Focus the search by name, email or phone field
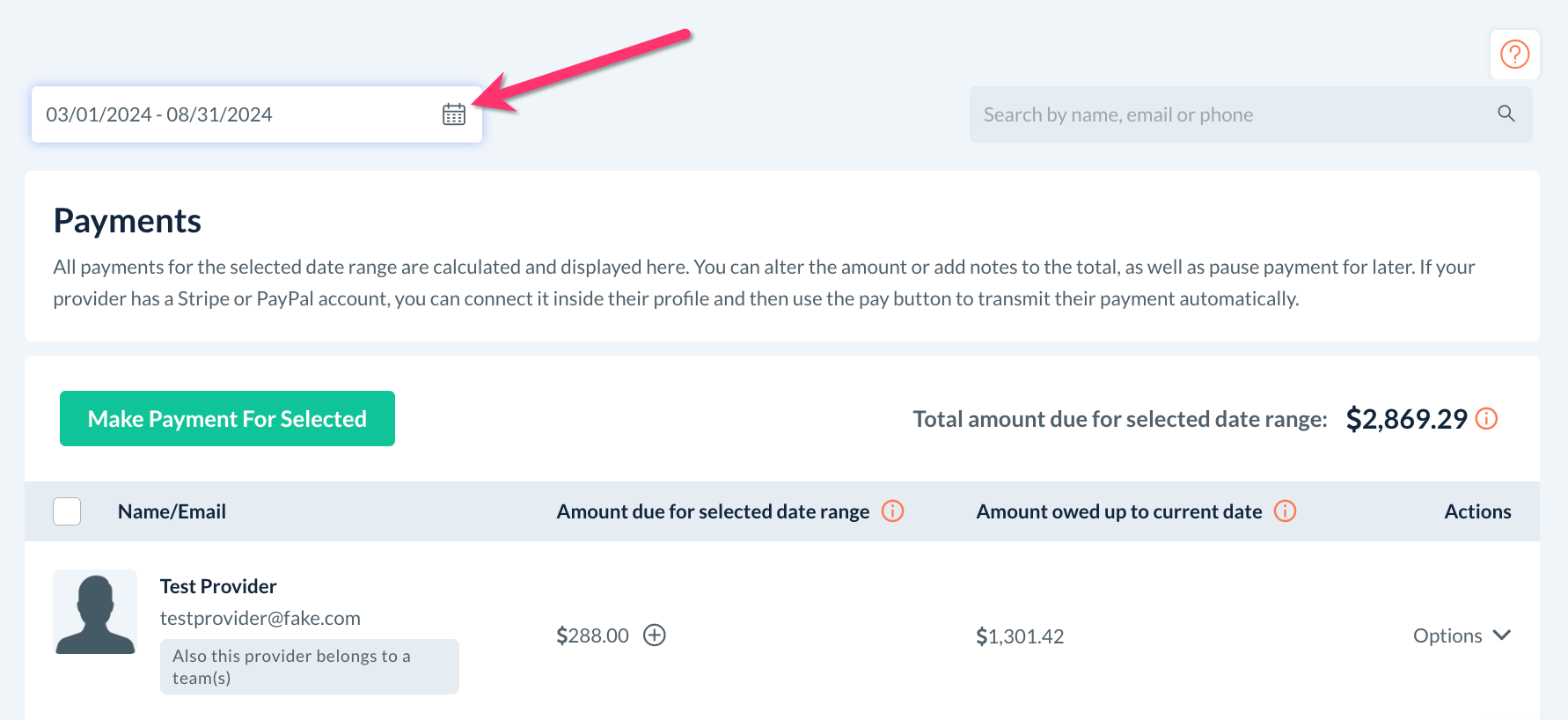Viewport: 1568px width, 720px height. coord(1232,114)
